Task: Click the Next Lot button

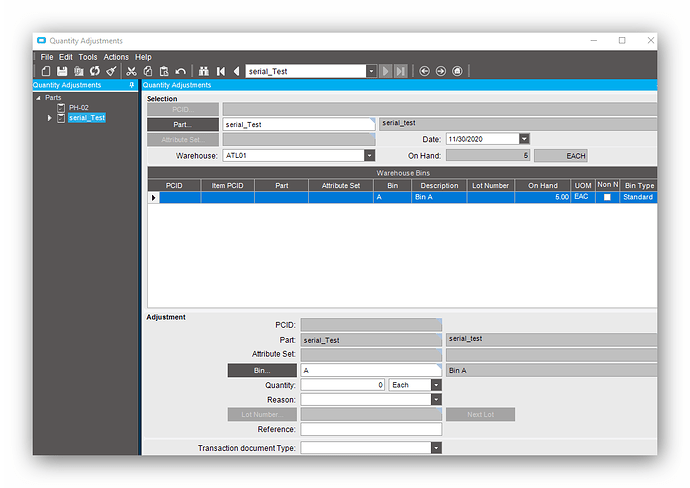Action: [481, 415]
